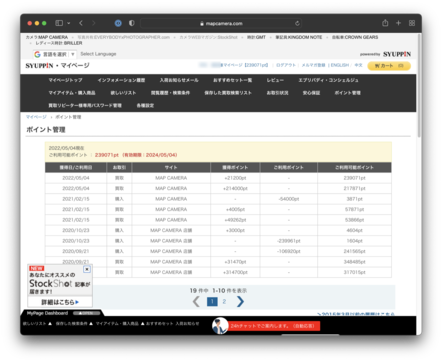Switch site language to ENGLISH

(x=340, y=65)
